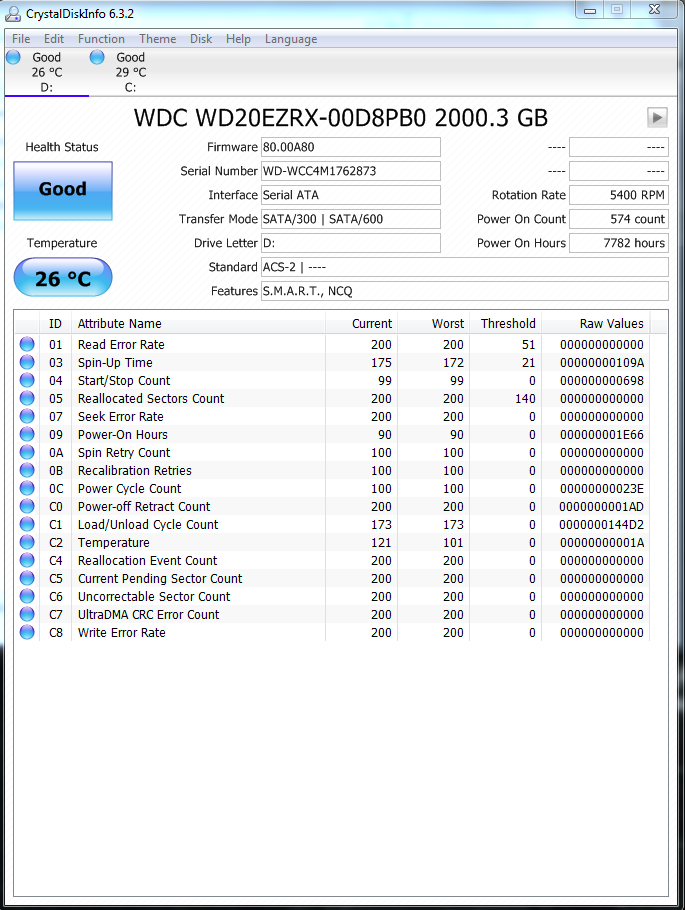Click the Rotation Rate 5400 RPM field
Viewport: 685px width, 910px height.
pyautogui.click(x=619, y=195)
